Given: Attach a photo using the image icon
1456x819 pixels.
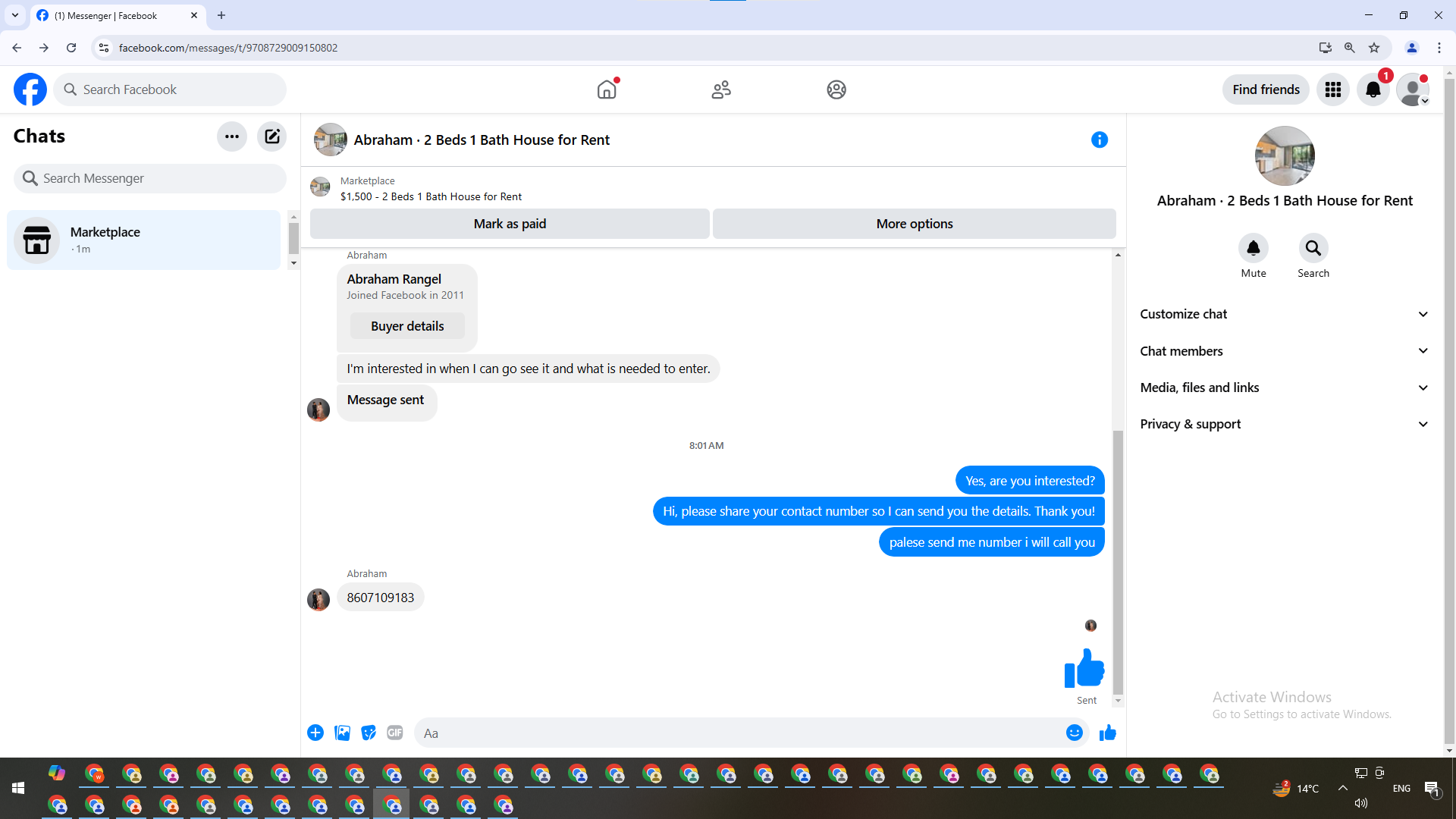Looking at the screenshot, I should [343, 733].
